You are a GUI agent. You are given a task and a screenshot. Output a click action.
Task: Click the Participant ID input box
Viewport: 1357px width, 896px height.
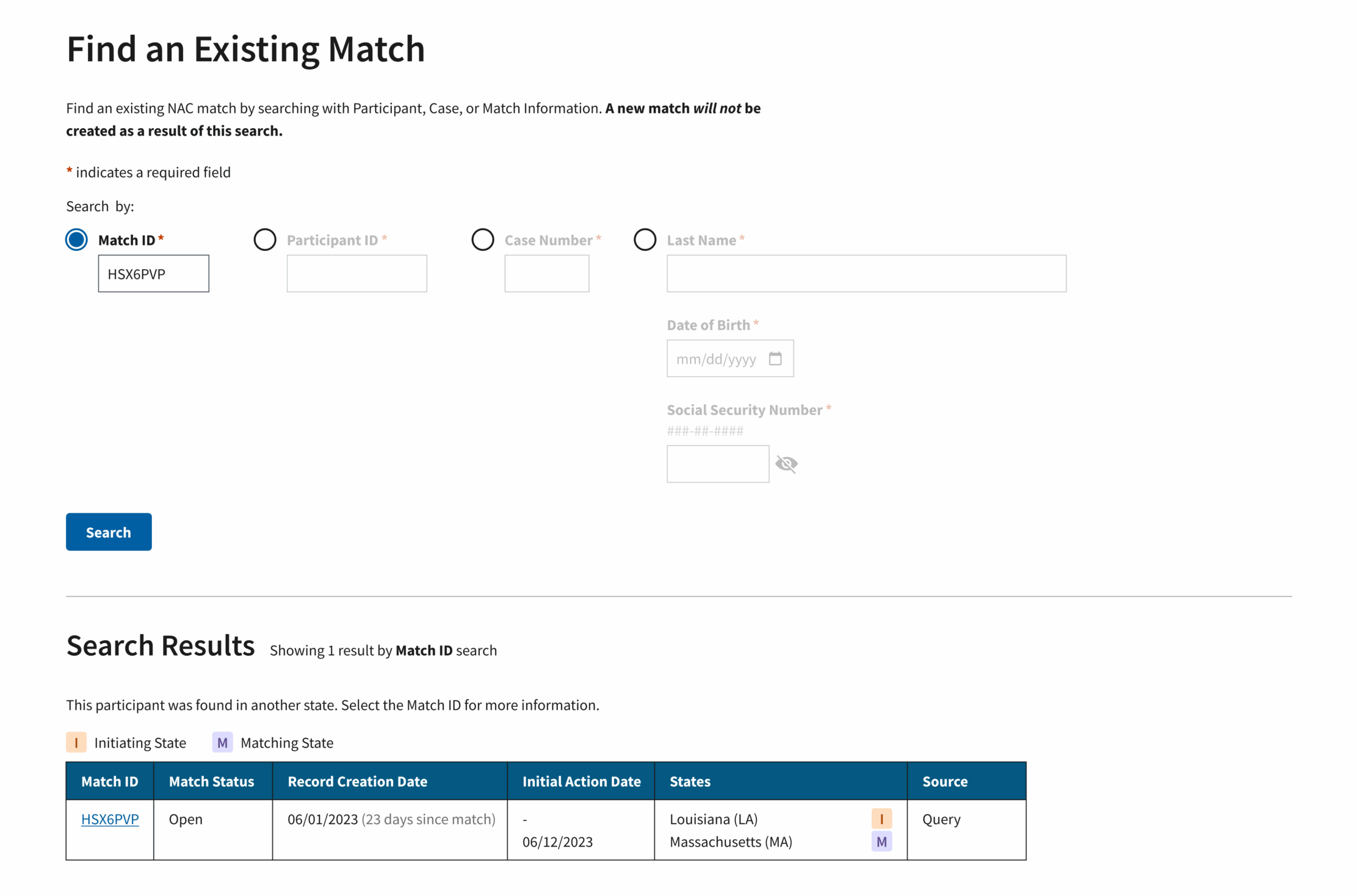(356, 273)
